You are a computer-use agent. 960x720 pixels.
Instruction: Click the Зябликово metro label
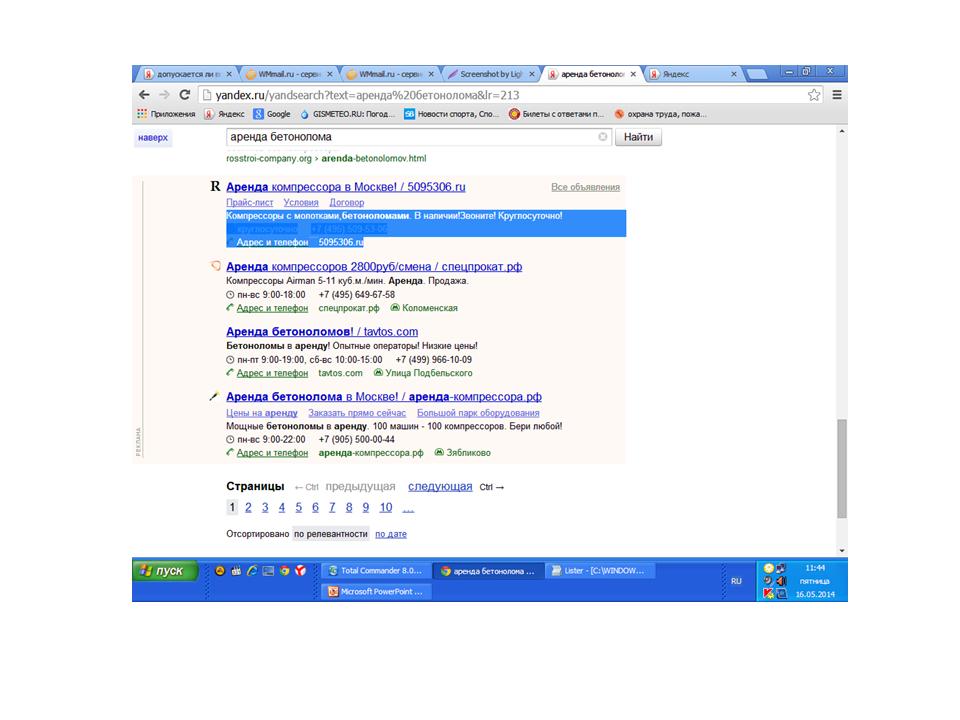468,453
